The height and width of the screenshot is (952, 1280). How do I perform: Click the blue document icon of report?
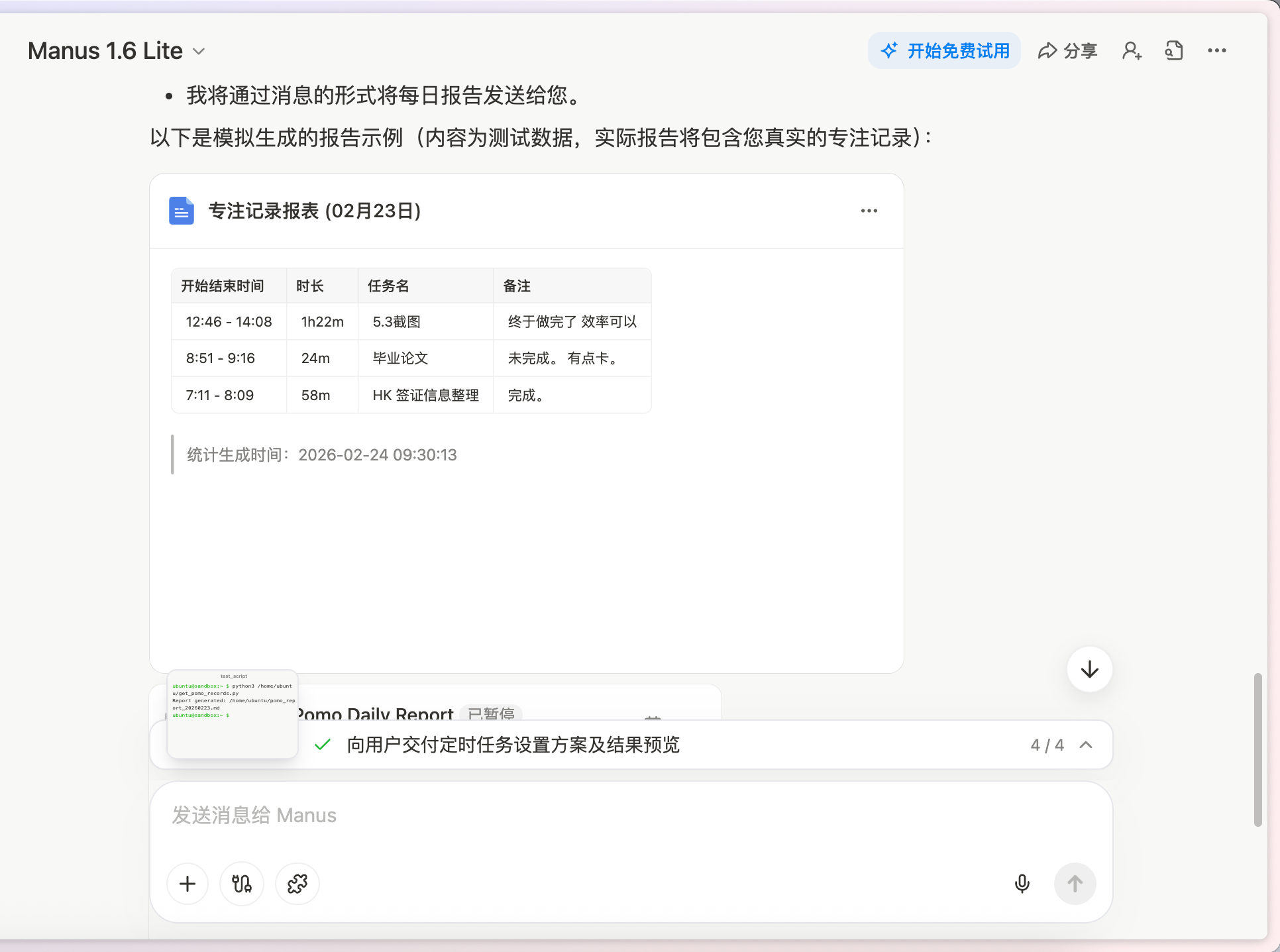click(x=181, y=211)
